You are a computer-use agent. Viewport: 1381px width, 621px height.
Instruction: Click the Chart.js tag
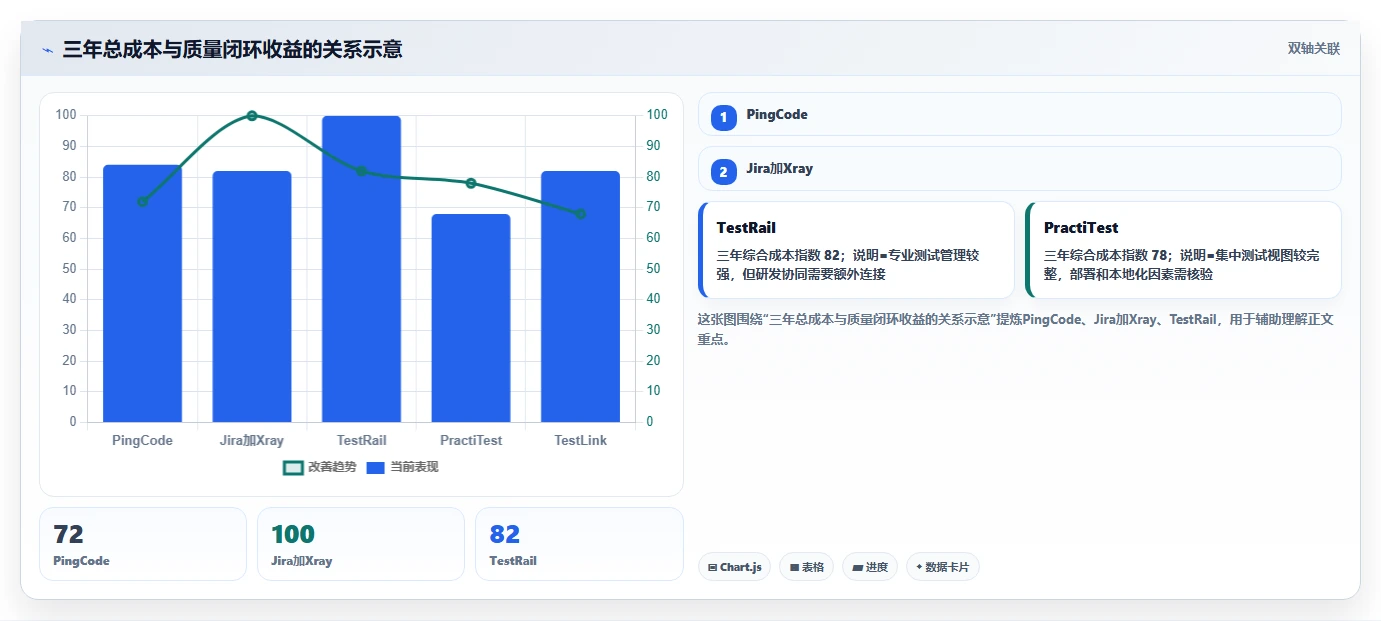(734, 567)
